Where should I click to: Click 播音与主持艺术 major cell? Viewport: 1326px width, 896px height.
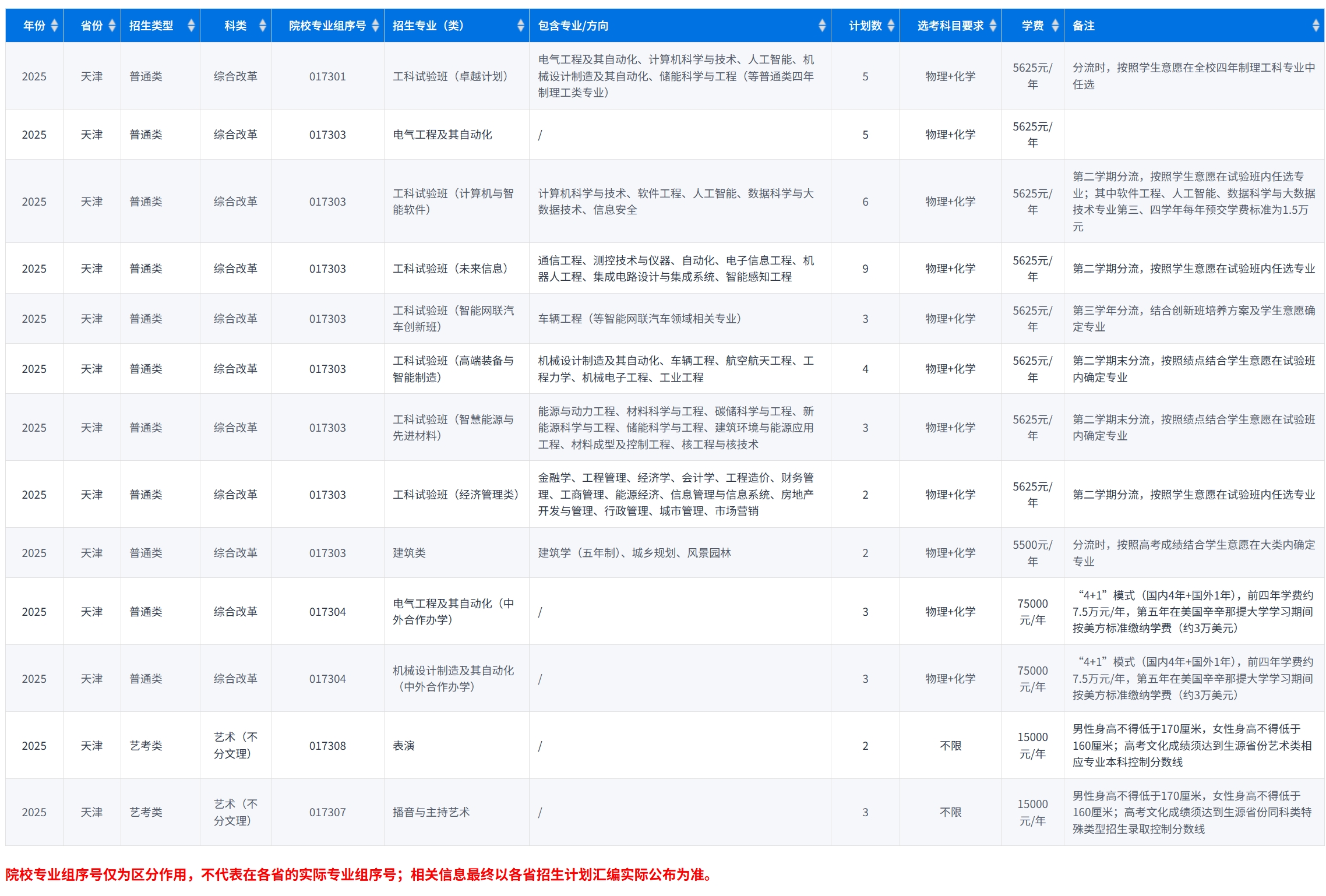[431, 812]
